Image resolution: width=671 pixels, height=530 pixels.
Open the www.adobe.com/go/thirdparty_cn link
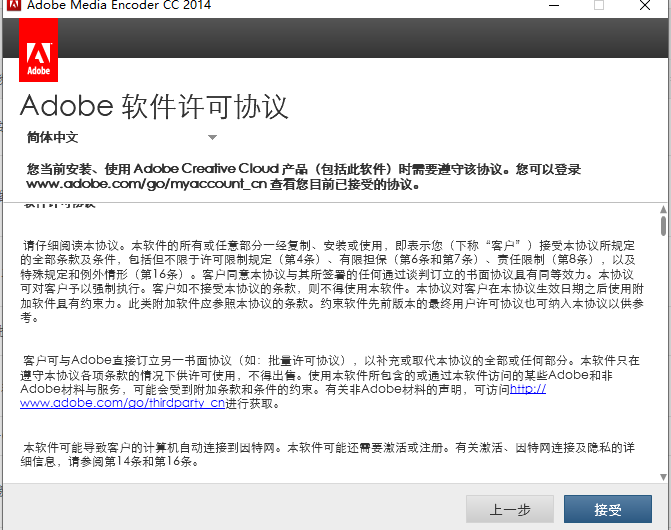[x=122, y=403]
